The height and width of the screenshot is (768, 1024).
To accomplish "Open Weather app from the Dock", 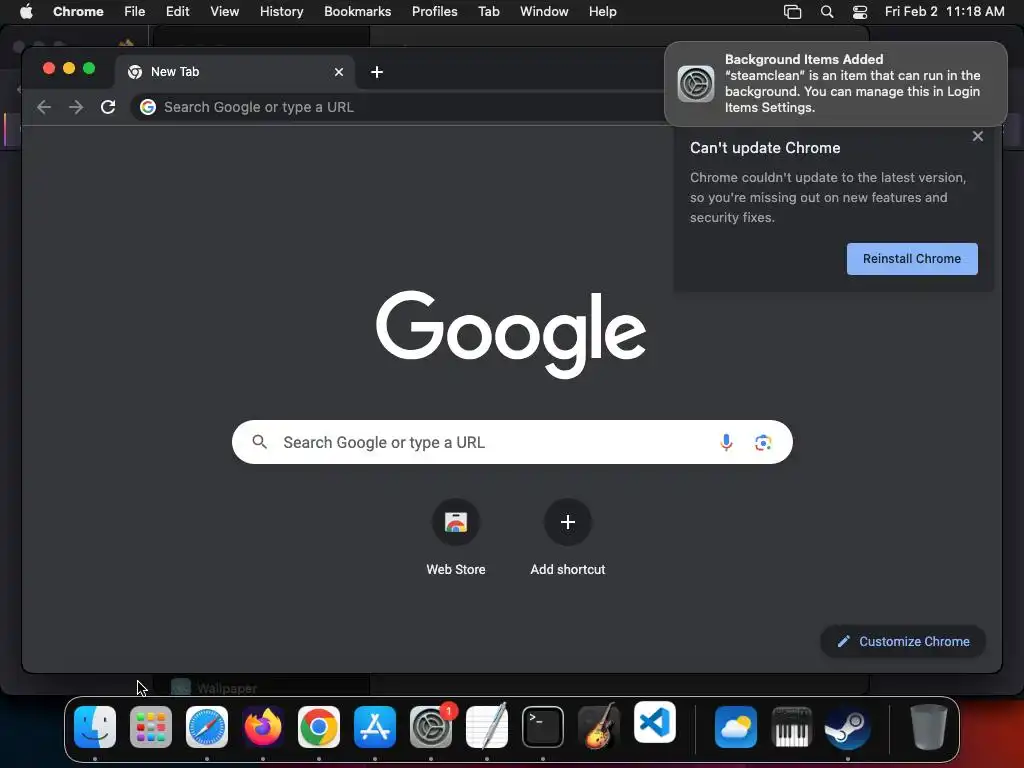I will click(x=735, y=726).
